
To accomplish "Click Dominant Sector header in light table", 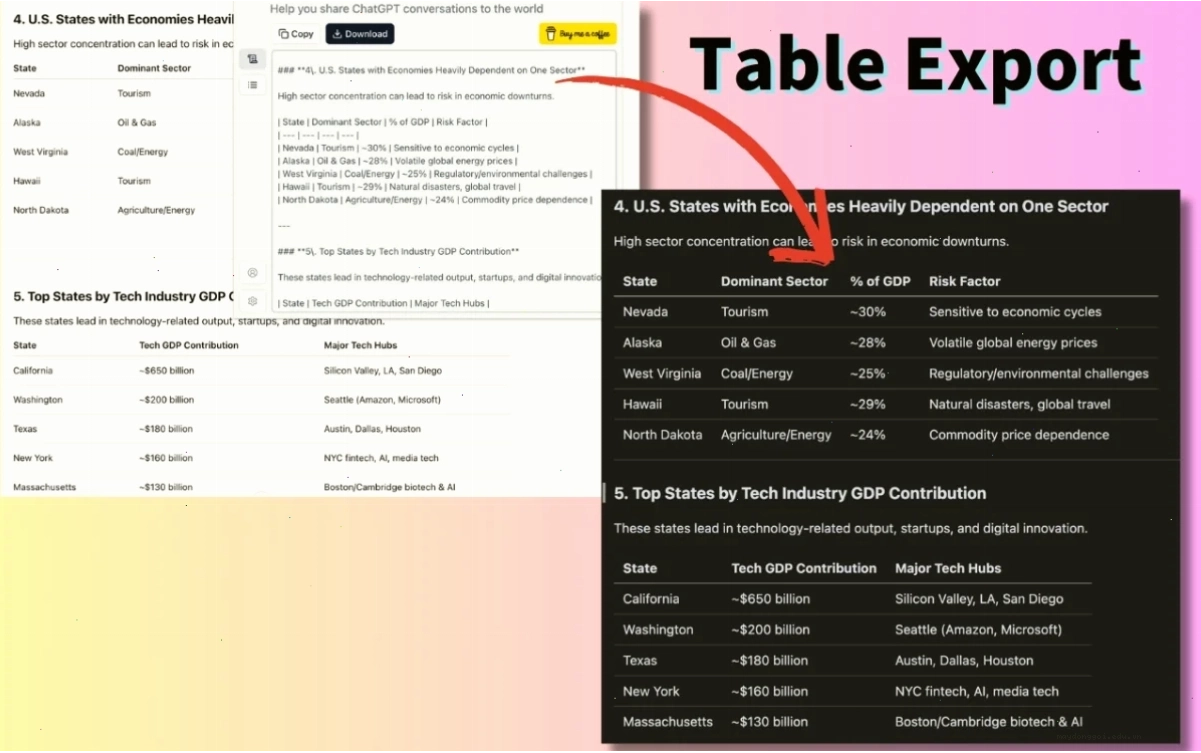I will click(x=154, y=68).
